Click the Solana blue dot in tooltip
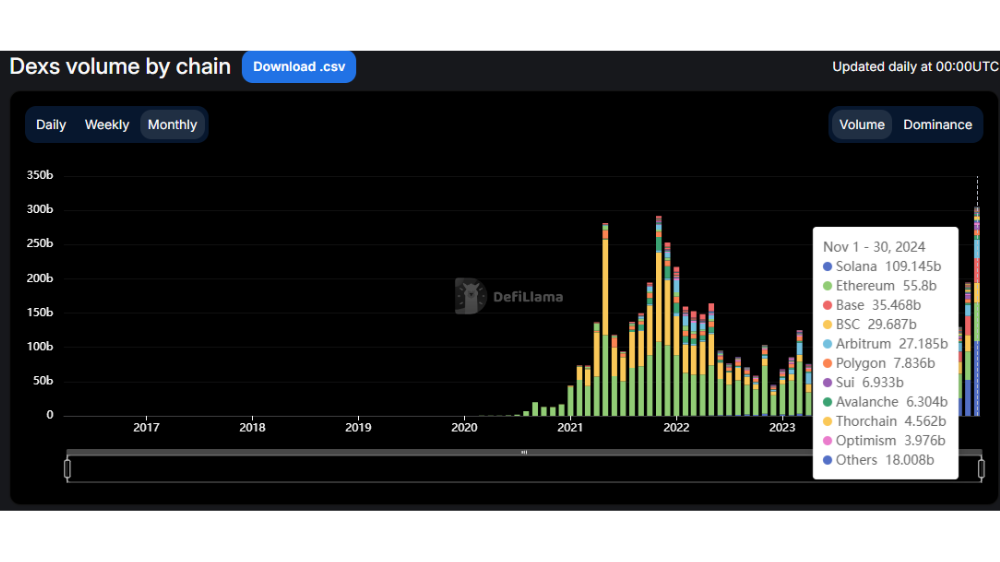This screenshot has width=1000, height=562. (827, 267)
